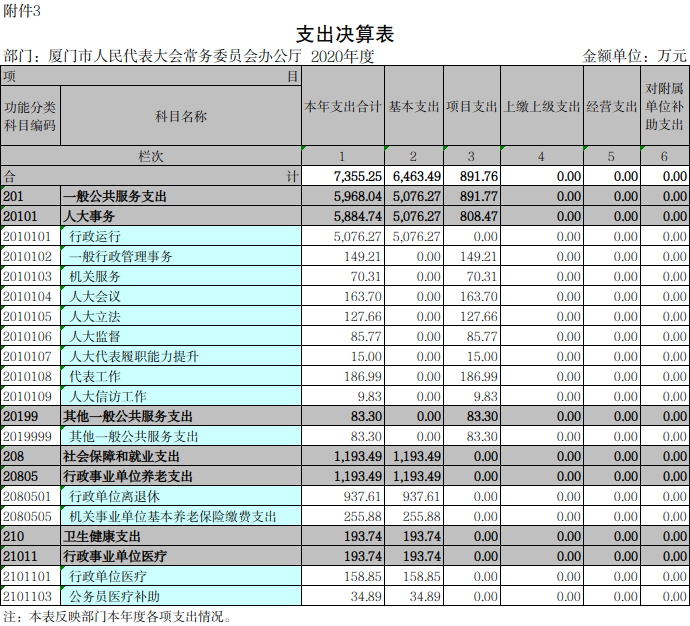Viewport: 690px width, 626px height.
Task: Click the 基本支出 column header
Action: 414,106
